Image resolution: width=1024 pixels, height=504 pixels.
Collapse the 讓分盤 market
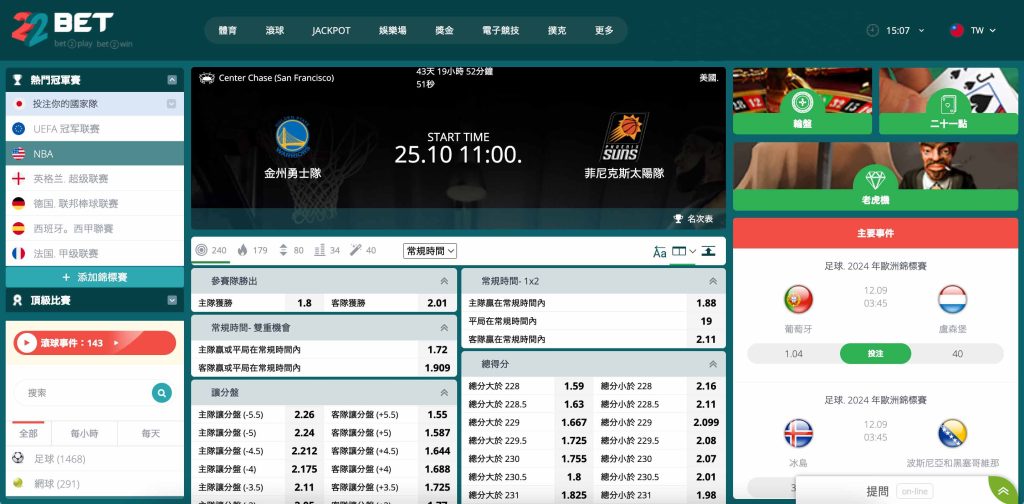click(x=444, y=393)
